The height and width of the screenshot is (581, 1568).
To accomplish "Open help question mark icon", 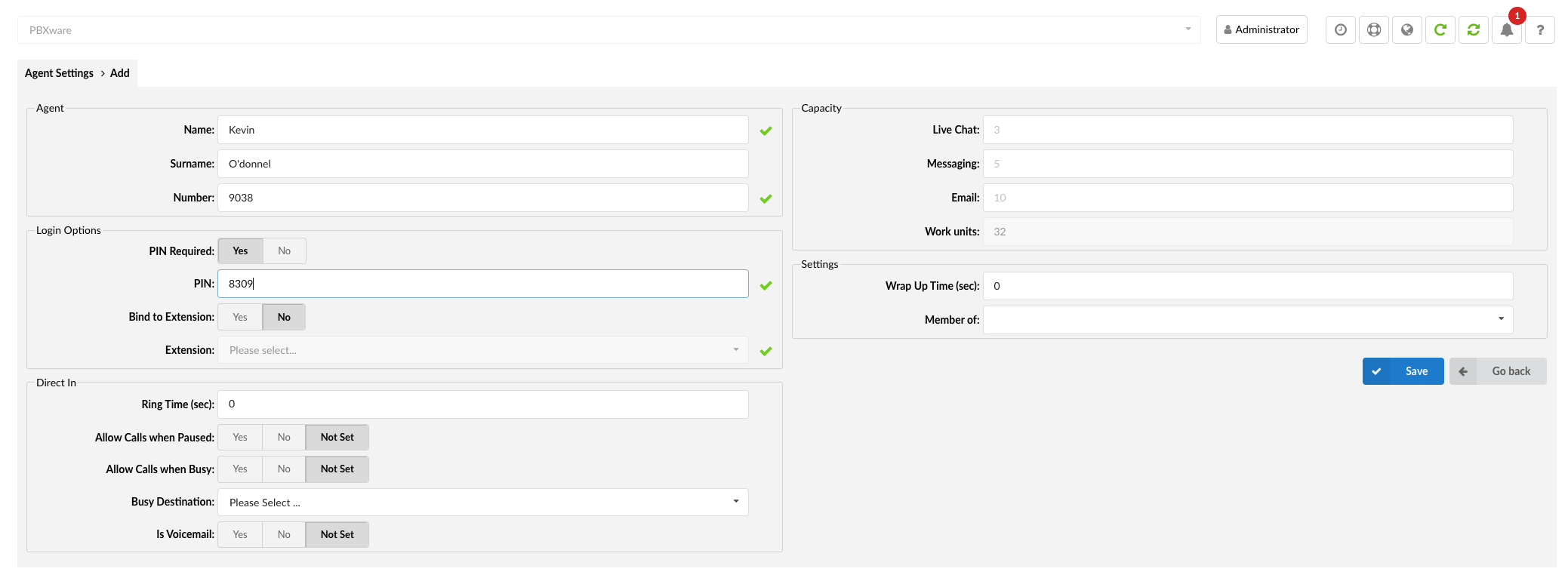I will [x=1540, y=30].
